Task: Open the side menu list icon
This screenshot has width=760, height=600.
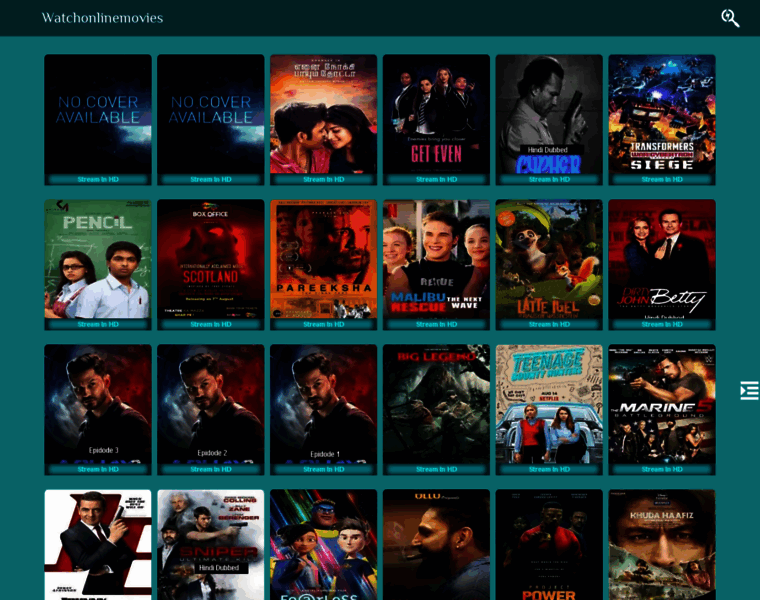Action: (x=749, y=390)
